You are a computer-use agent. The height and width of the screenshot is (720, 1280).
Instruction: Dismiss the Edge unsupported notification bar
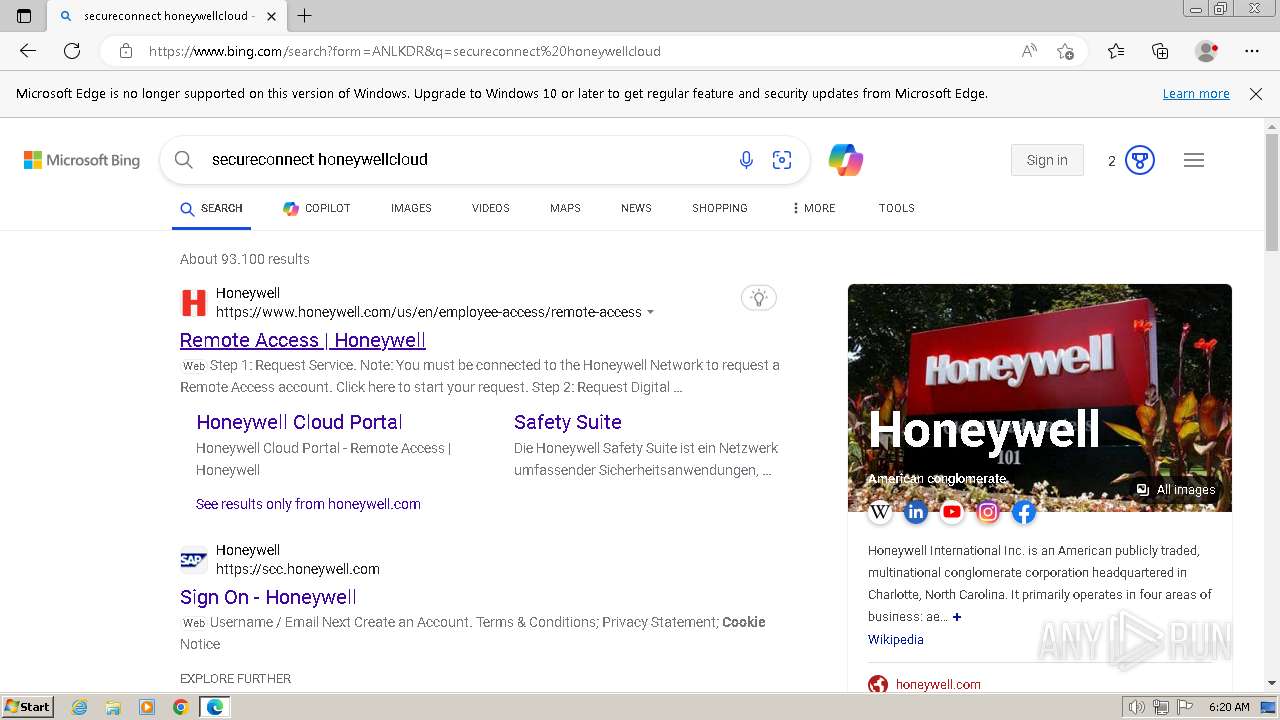click(x=1256, y=94)
